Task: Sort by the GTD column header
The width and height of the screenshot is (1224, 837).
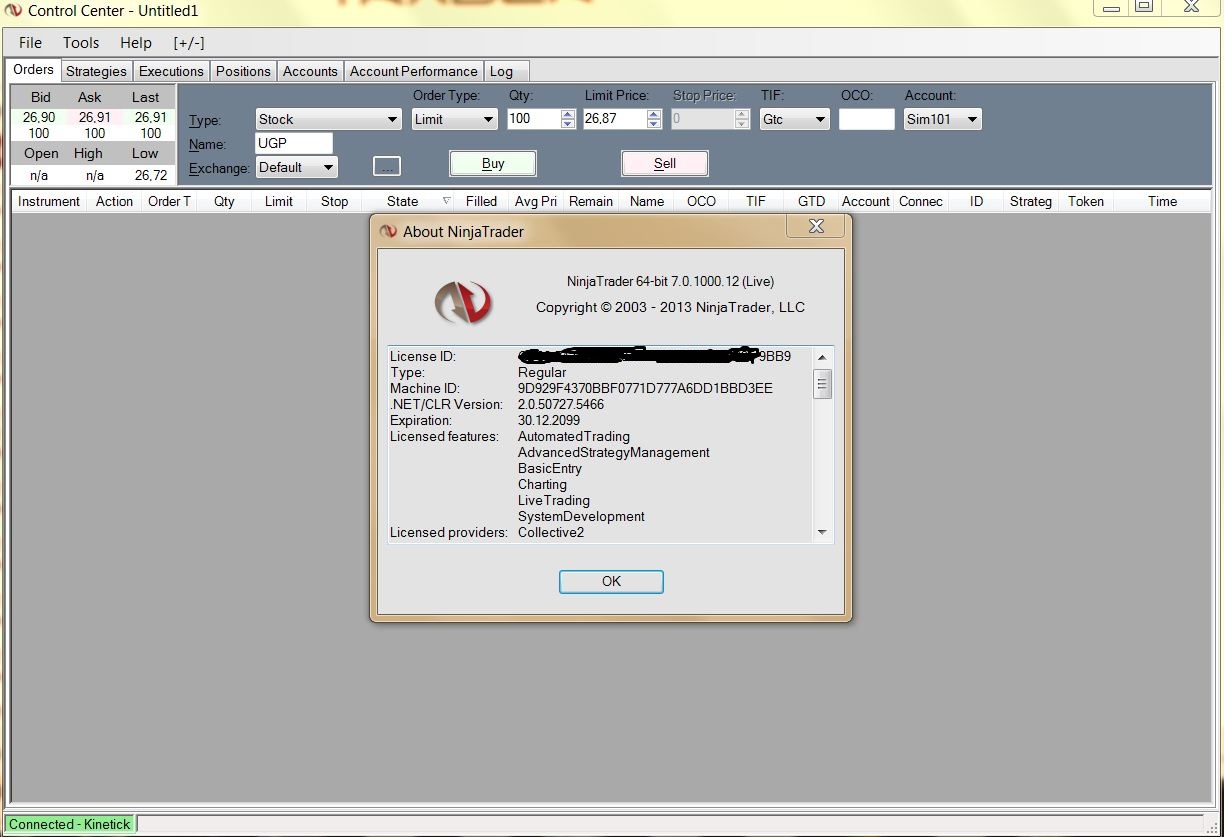Action: [x=811, y=201]
